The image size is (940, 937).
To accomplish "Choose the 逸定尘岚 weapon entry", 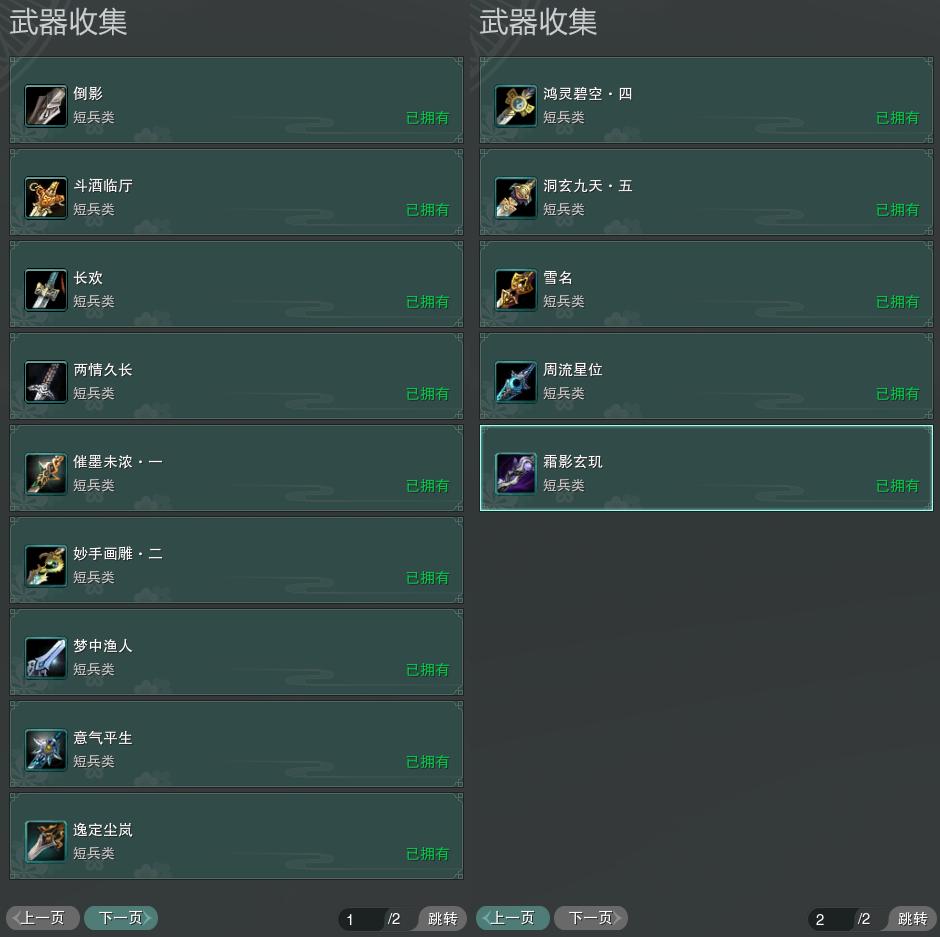I will [x=236, y=836].
